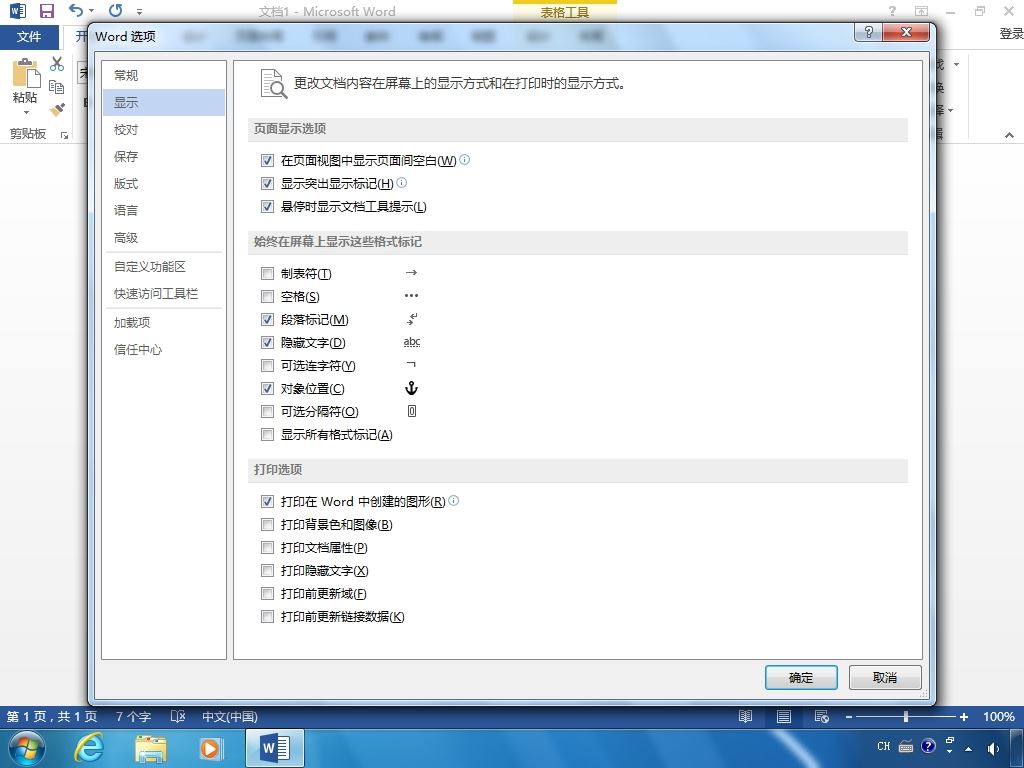Open the Undo history dropdown arrow
Viewport: 1024px width, 768px height.
(91, 11)
